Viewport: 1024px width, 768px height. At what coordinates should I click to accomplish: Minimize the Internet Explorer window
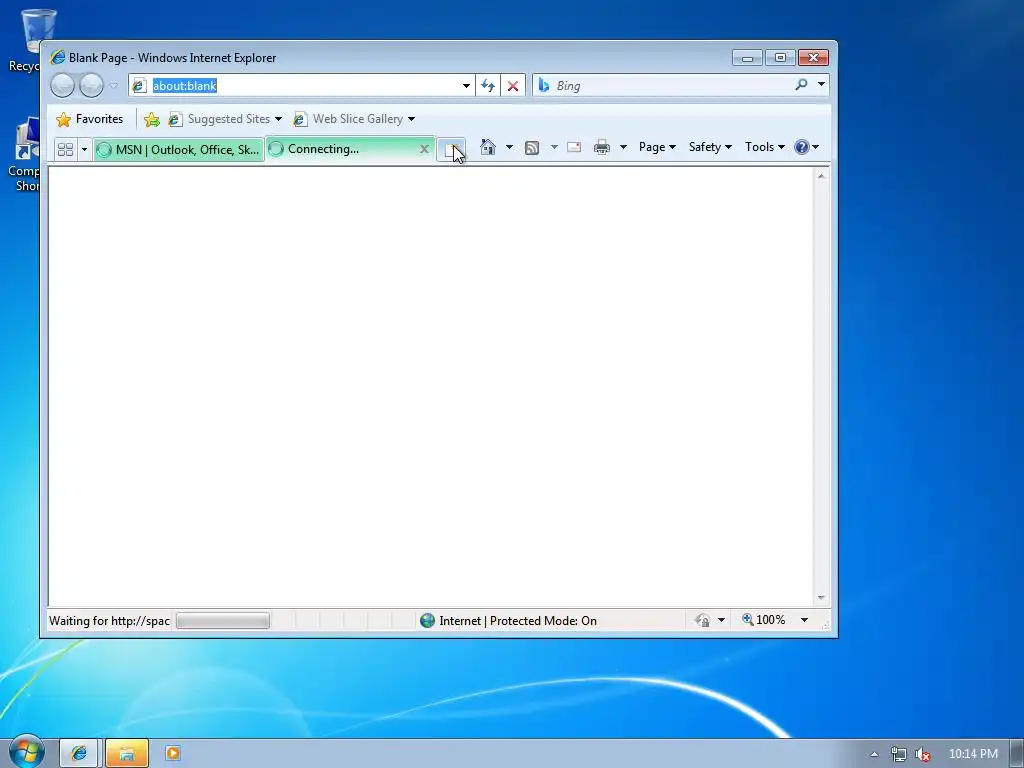(747, 58)
